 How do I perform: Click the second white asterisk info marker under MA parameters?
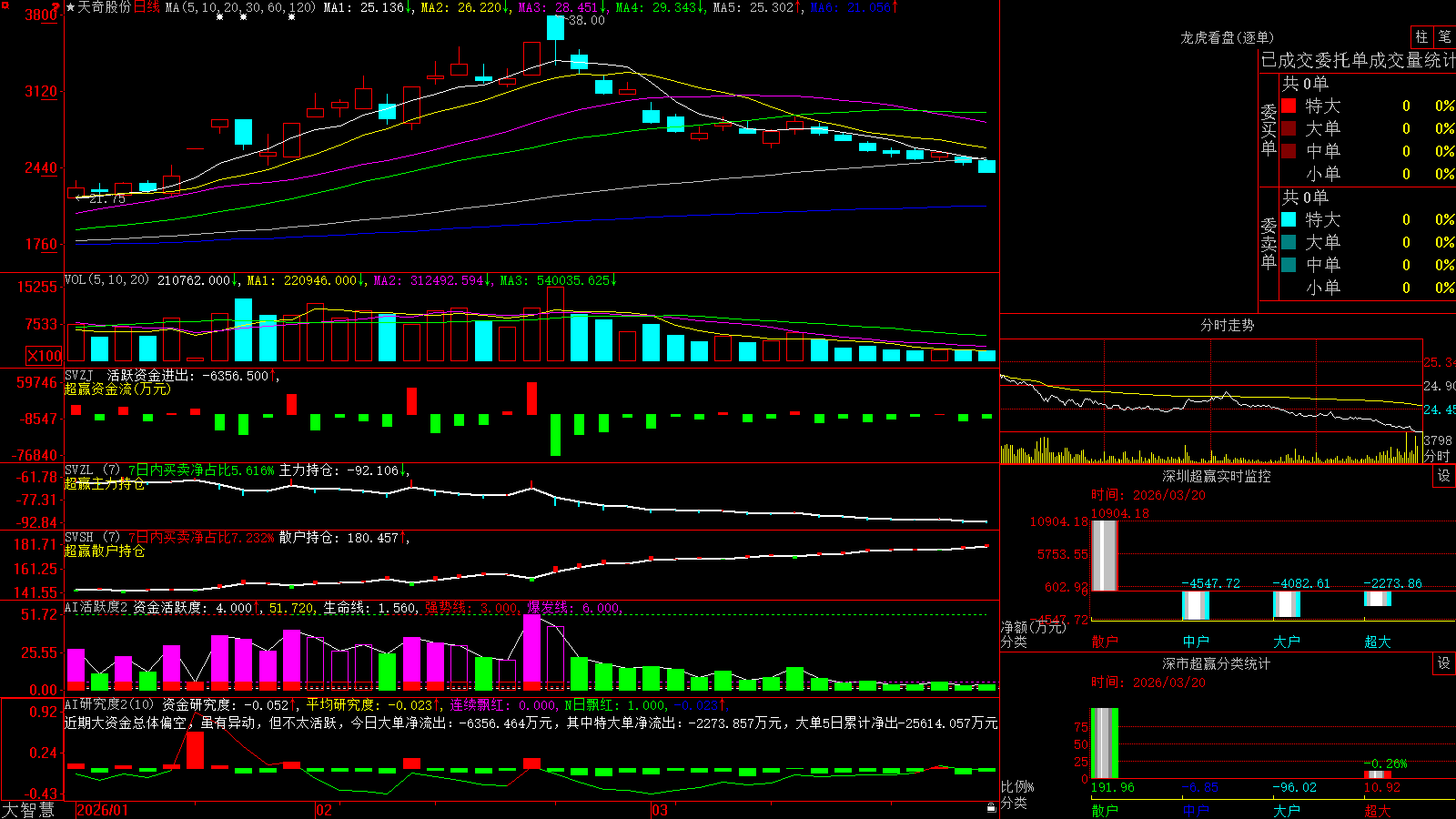[x=243, y=17]
